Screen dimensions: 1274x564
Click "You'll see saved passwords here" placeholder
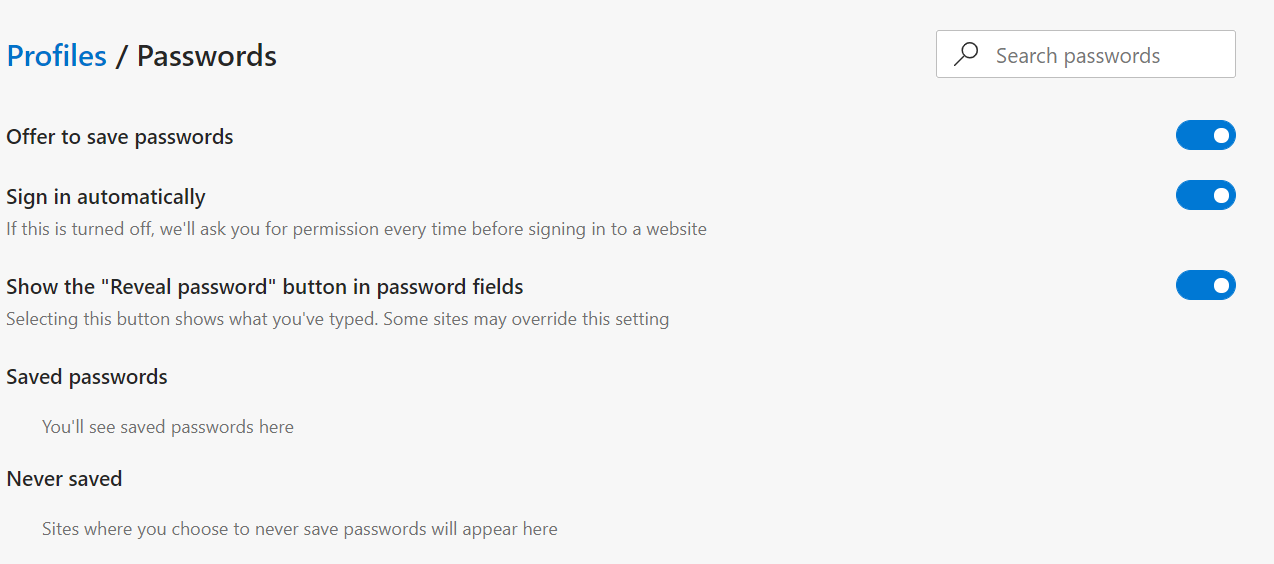168,427
